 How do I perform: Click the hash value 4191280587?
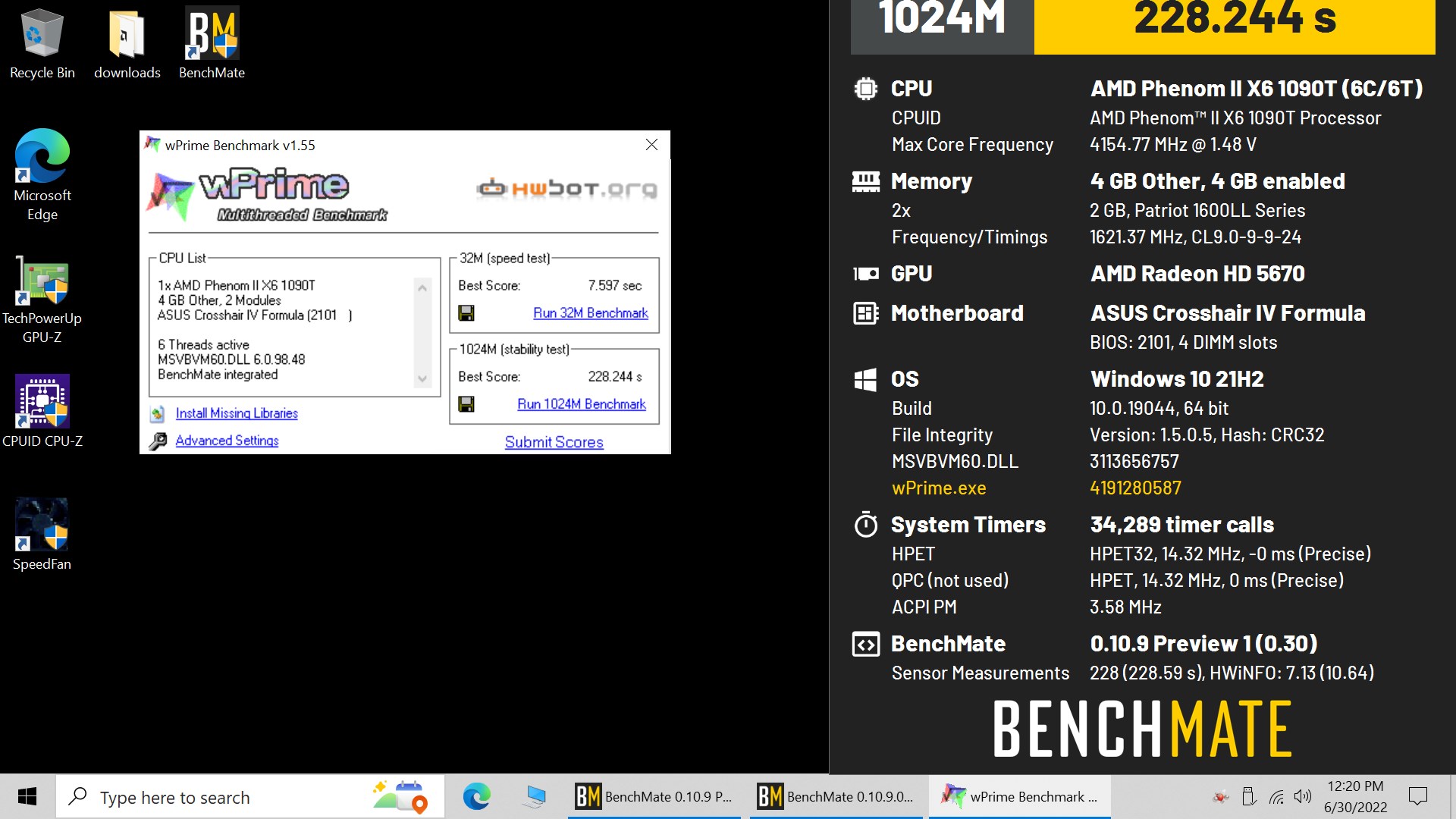[1135, 488]
